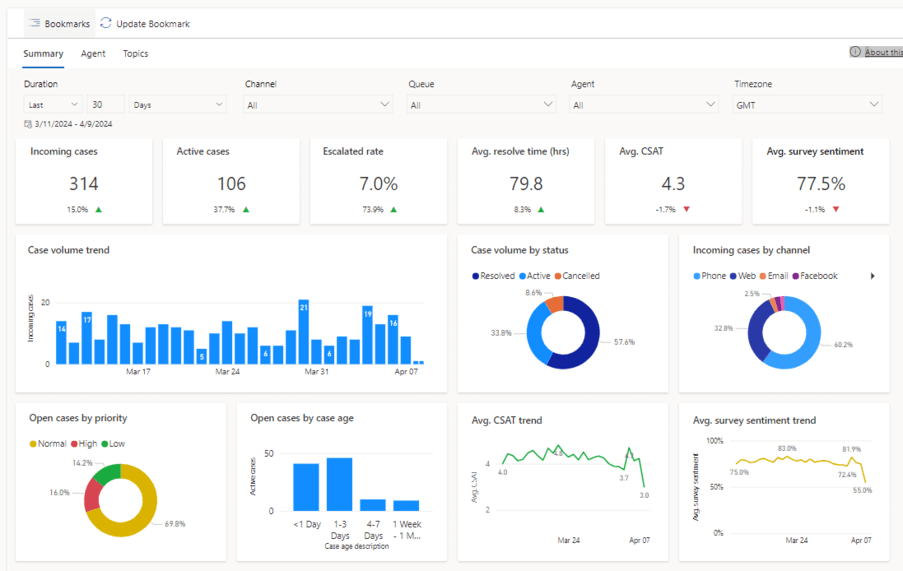The height and width of the screenshot is (571, 903).
Task: Click the duration number field showing 30
Action: click(105, 104)
